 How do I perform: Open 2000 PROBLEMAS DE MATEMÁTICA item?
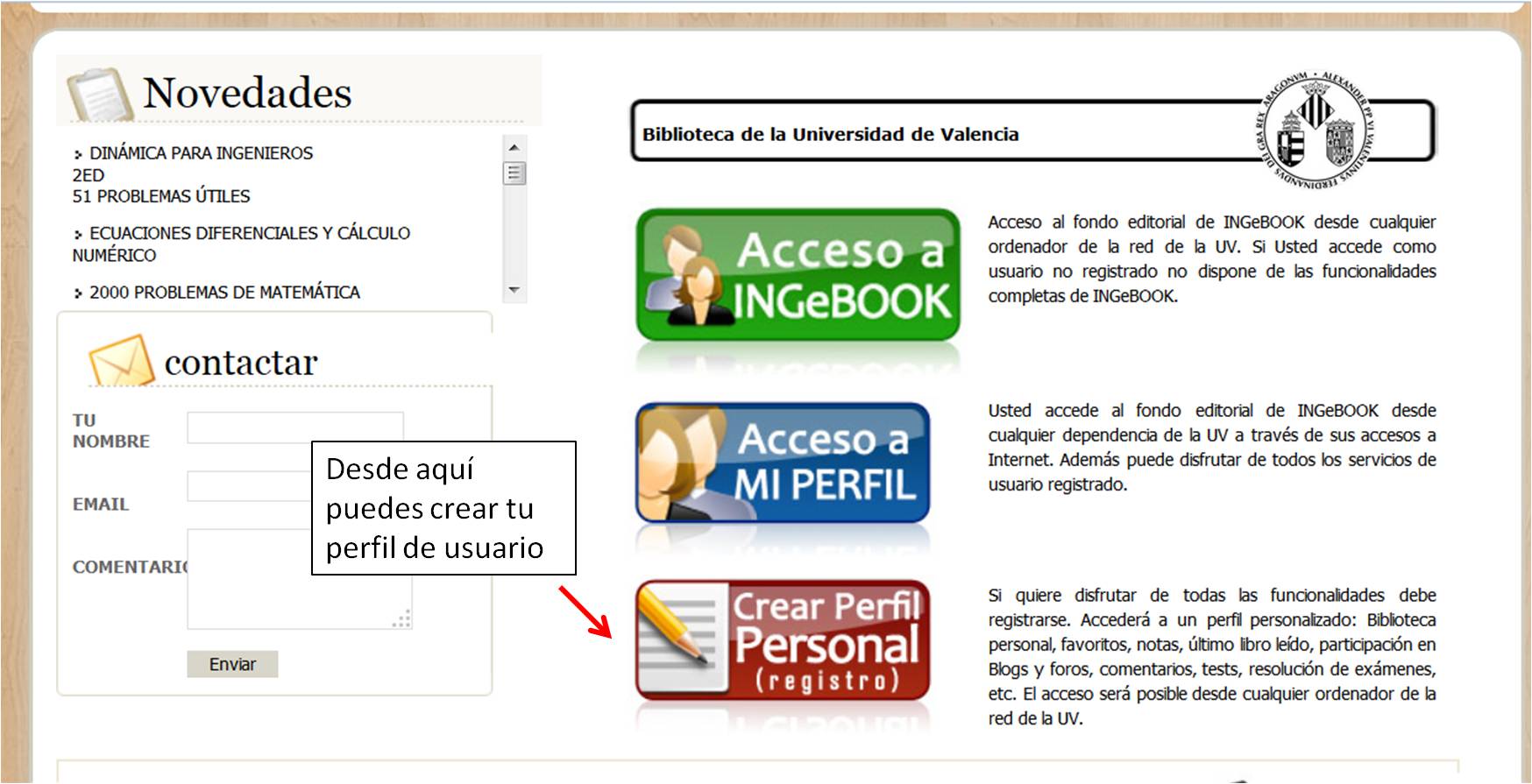click(x=217, y=293)
